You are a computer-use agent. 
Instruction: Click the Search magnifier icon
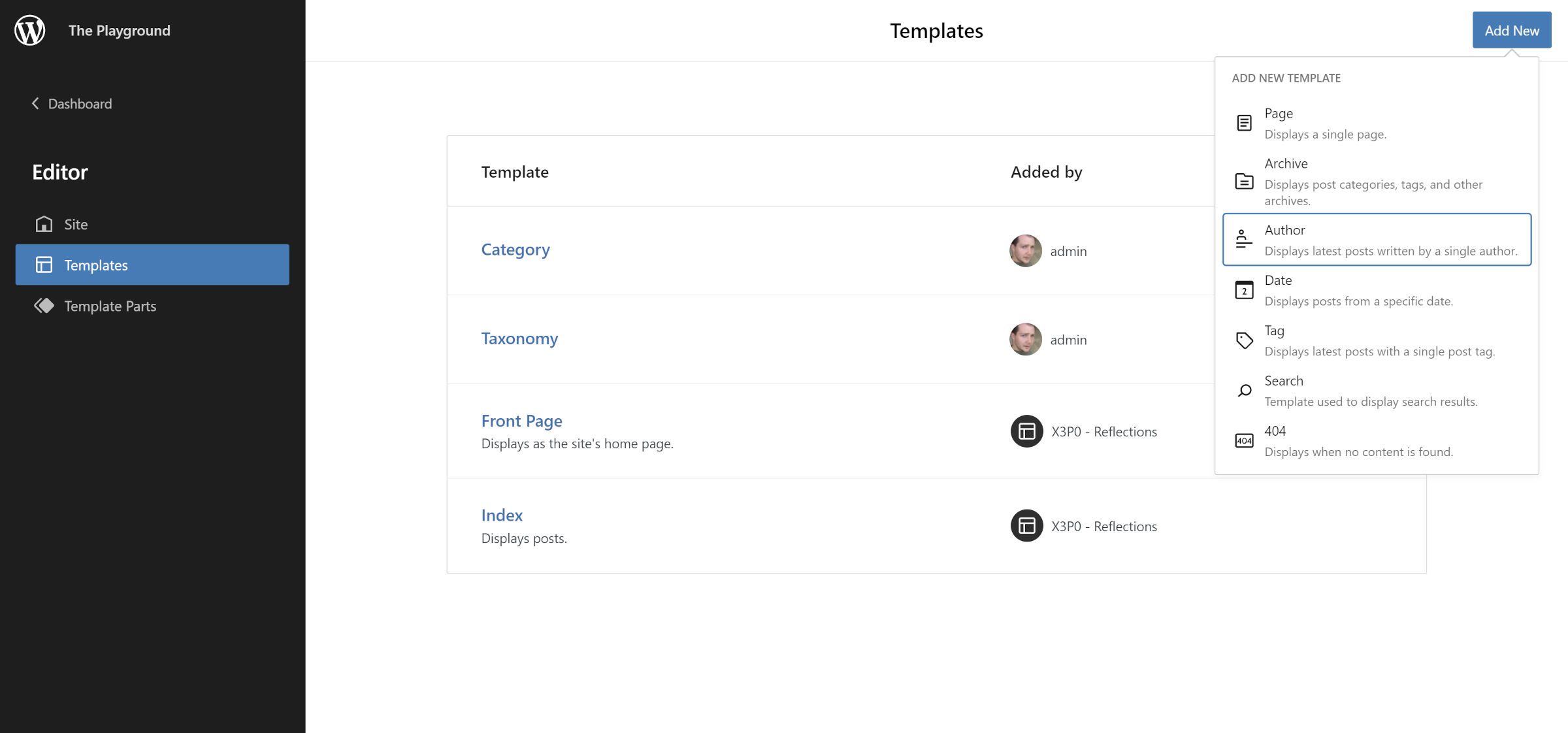point(1244,391)
